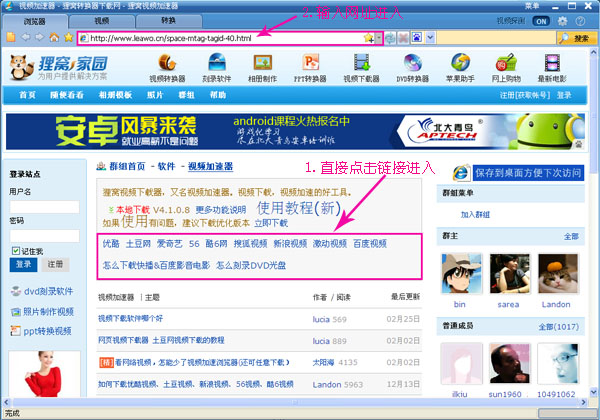Open the DVD转换器 disc icon
Screen dimensions: 600x420
click(x=412, y=62)
